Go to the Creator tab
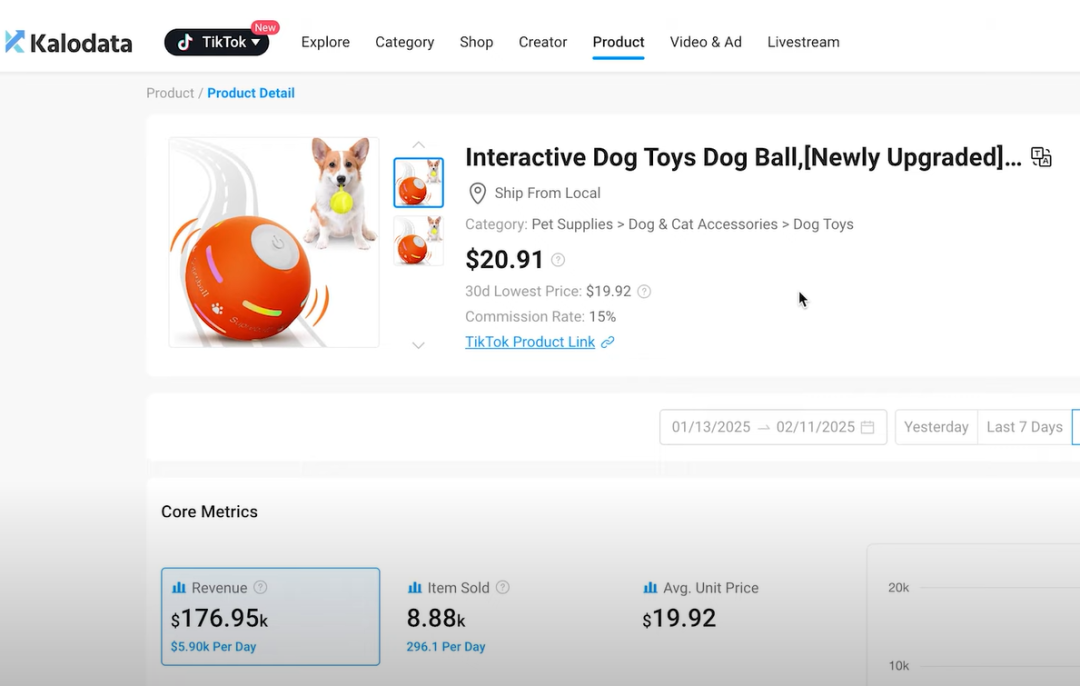 [x=542, y=42]
